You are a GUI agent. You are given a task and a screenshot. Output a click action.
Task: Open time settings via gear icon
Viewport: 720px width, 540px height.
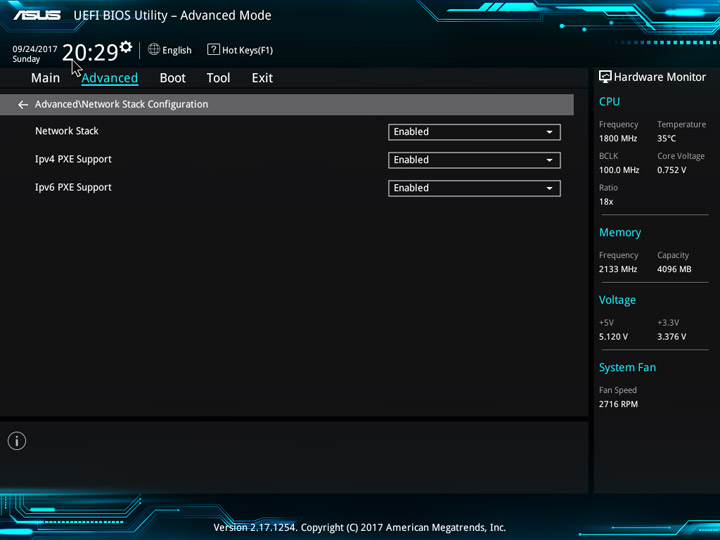[x=126, y=46]
